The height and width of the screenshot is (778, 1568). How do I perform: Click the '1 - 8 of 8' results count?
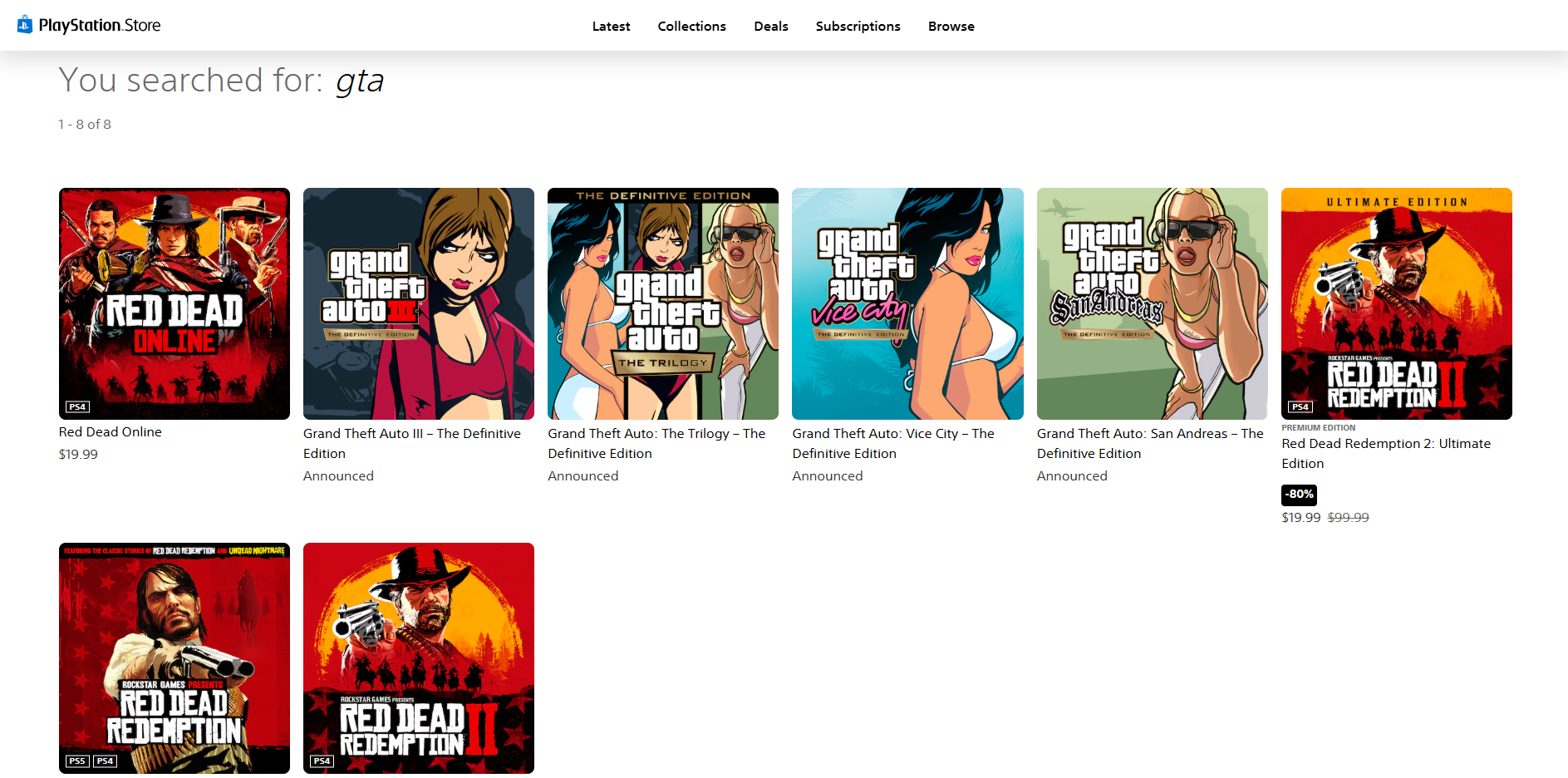pyautogui.click(x=85, y=125)
